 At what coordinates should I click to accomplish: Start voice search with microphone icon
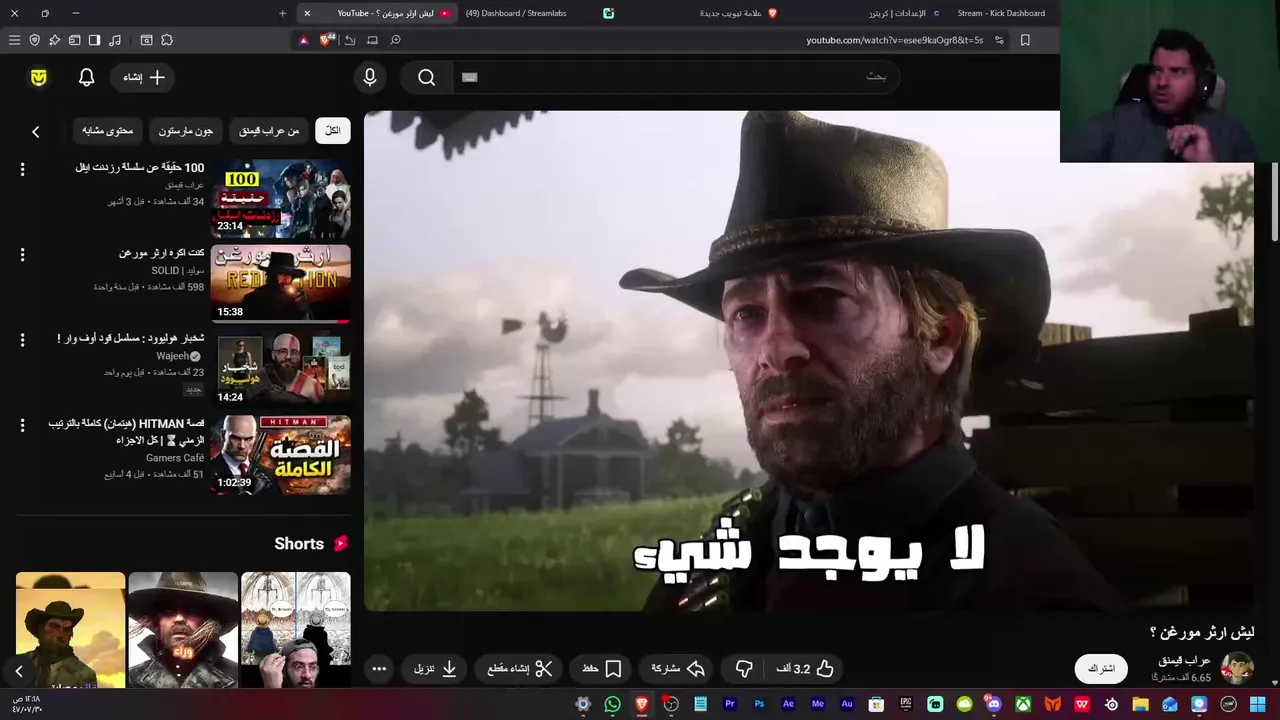(x=370, y=77)
